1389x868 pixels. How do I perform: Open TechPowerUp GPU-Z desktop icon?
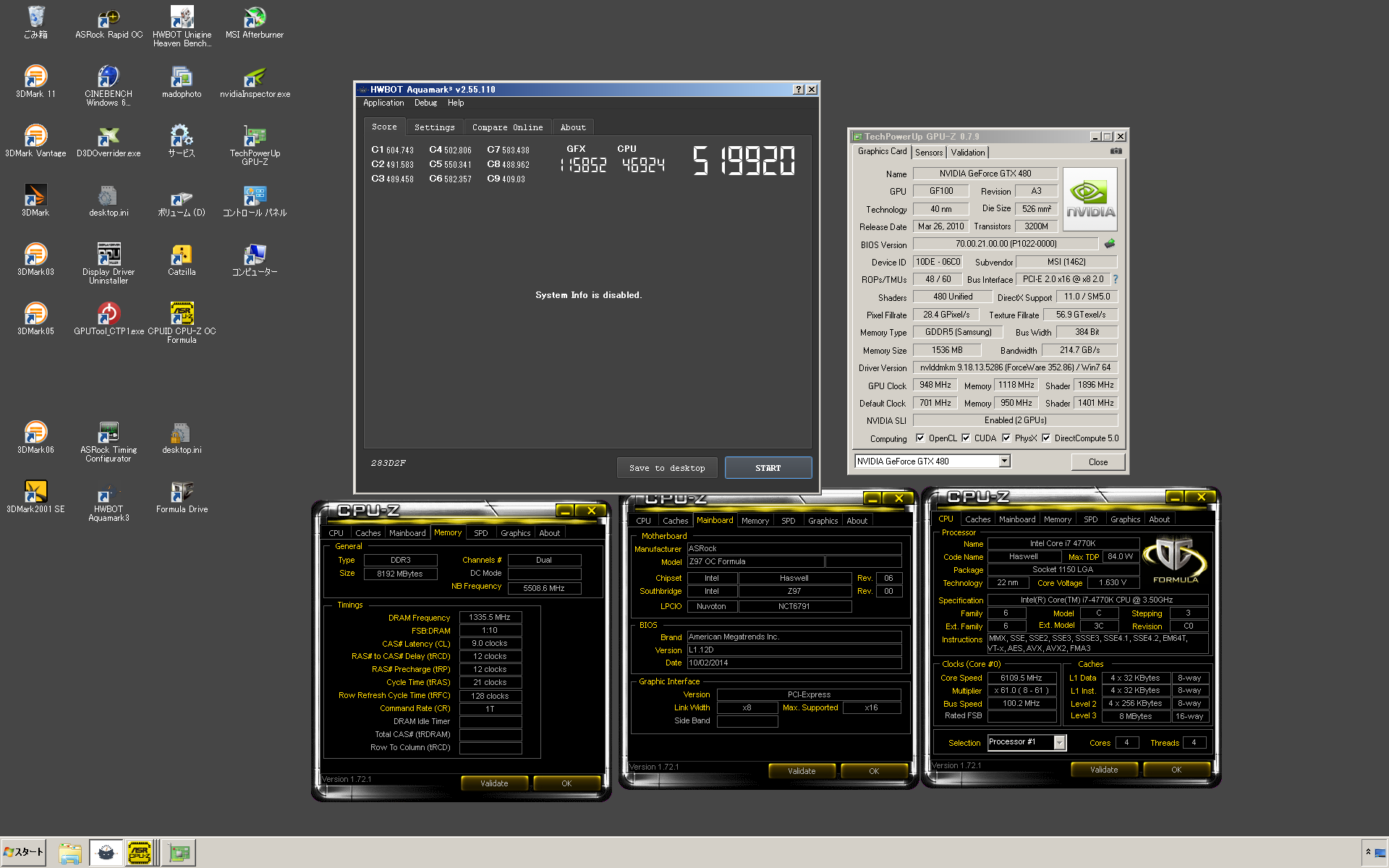[x=255, y=145]
